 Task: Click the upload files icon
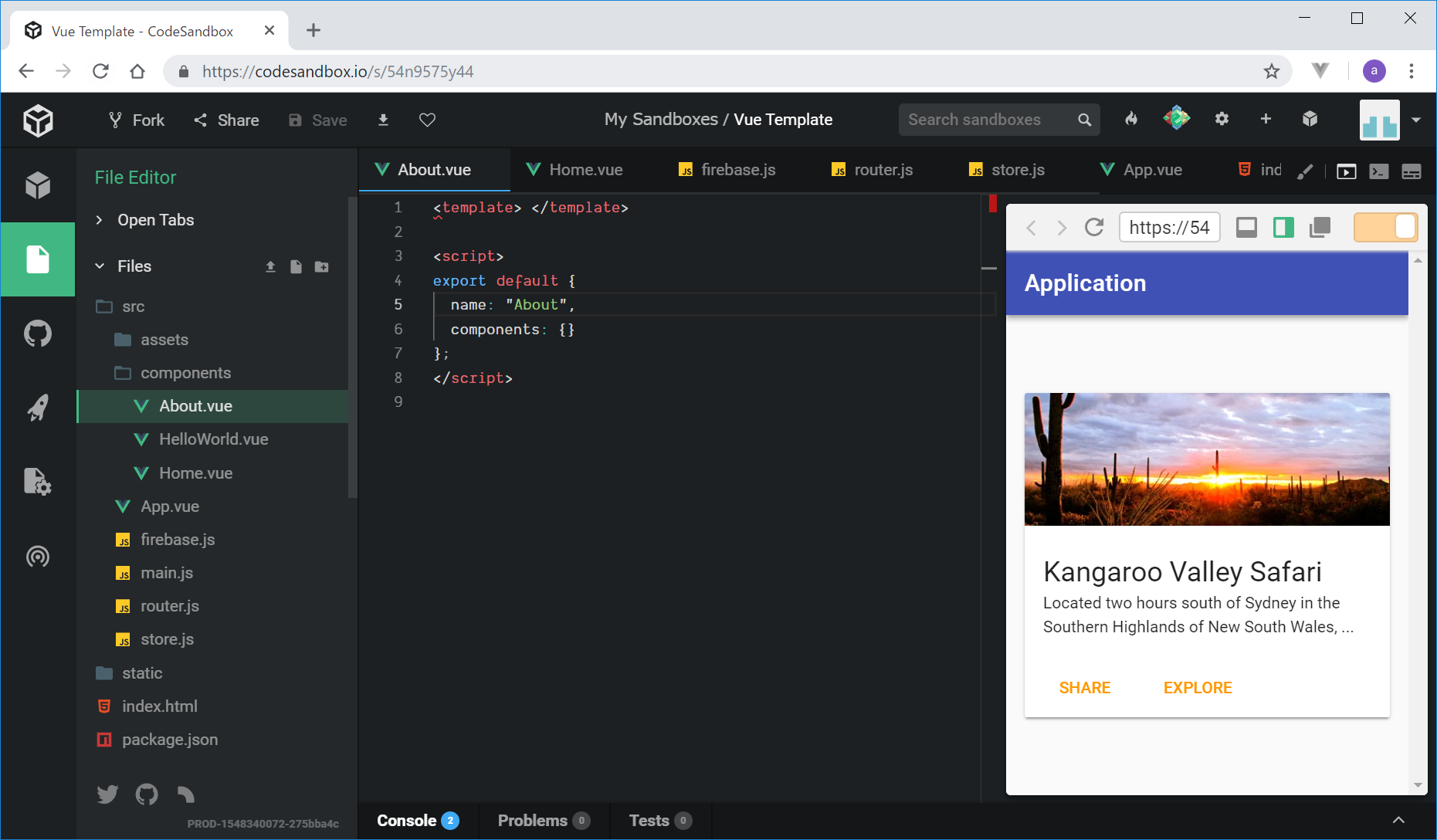coord(270,266)
